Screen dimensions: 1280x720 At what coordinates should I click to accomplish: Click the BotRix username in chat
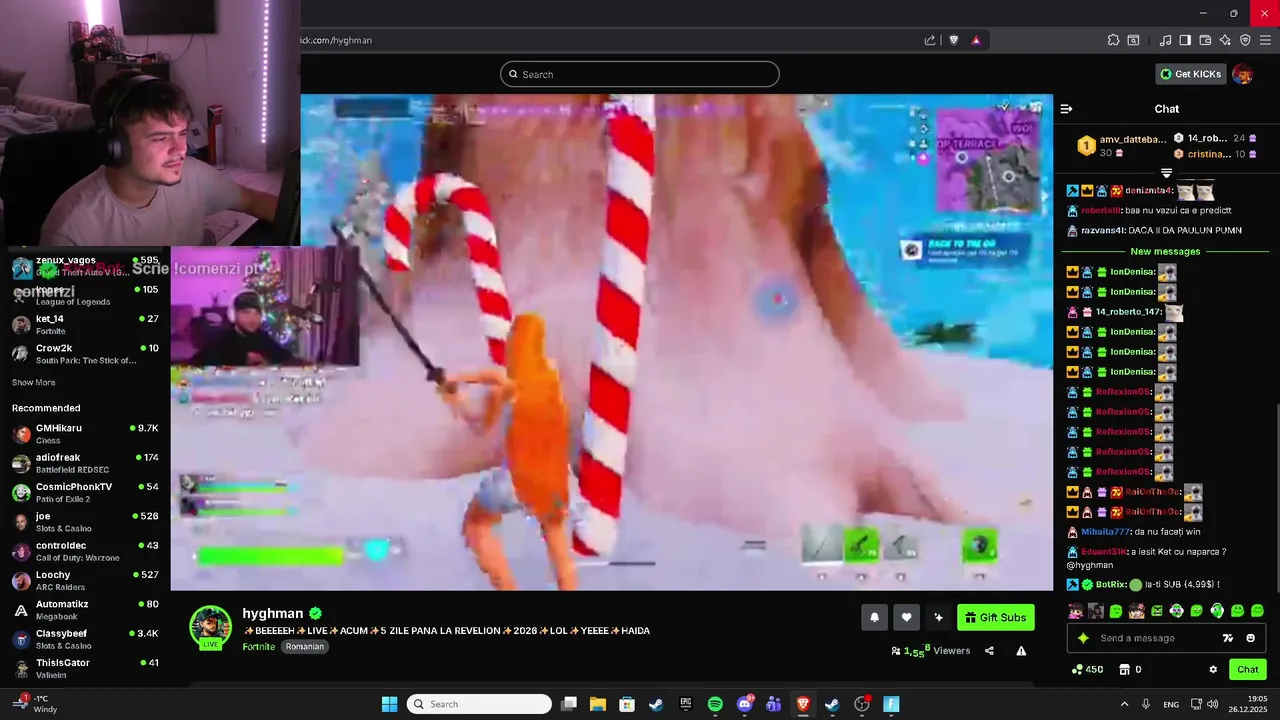point(1112,584)
